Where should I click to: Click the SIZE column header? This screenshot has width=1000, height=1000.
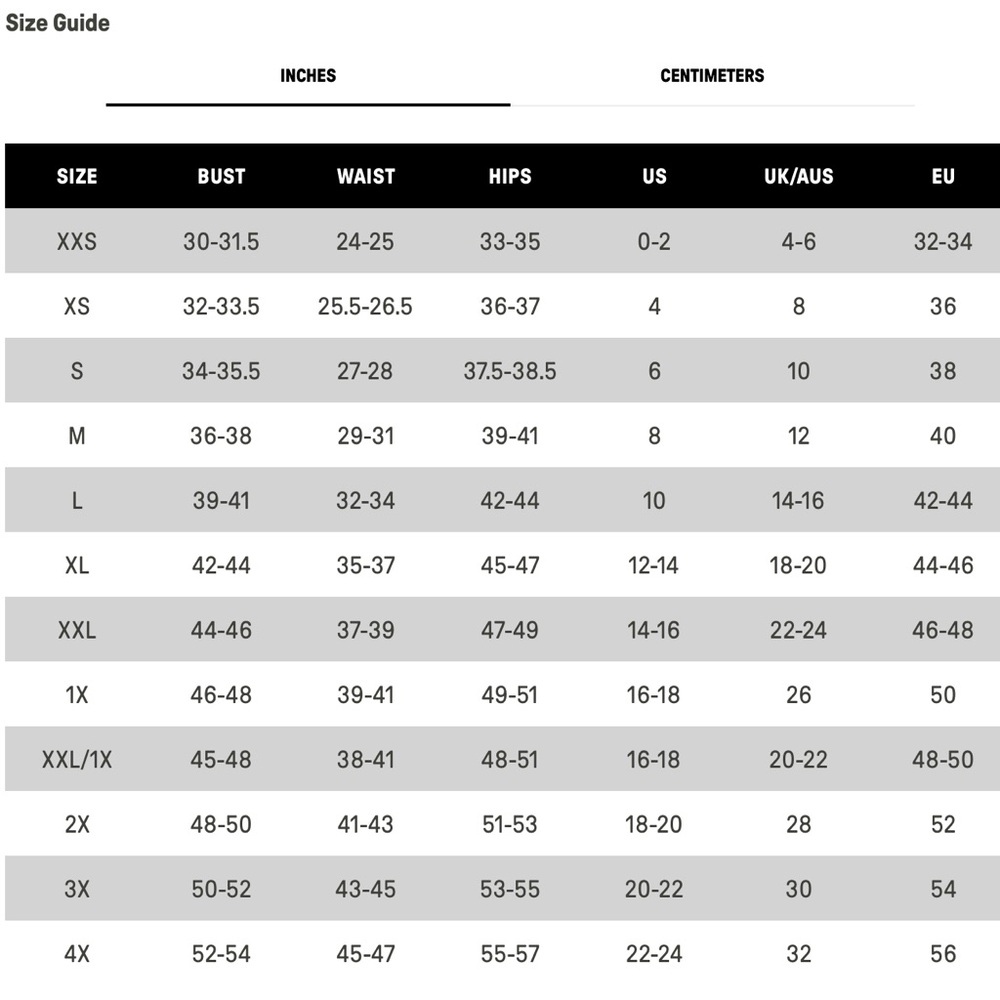click(77, 177)
